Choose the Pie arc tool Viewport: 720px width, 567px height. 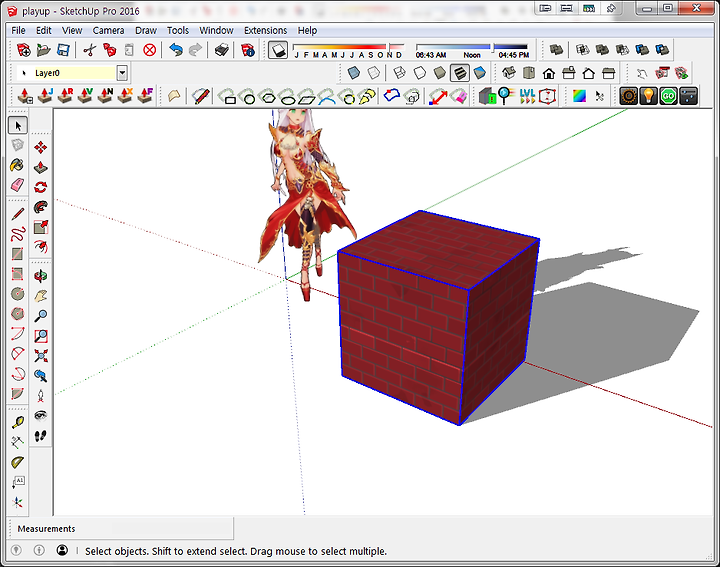coord(17,394)
